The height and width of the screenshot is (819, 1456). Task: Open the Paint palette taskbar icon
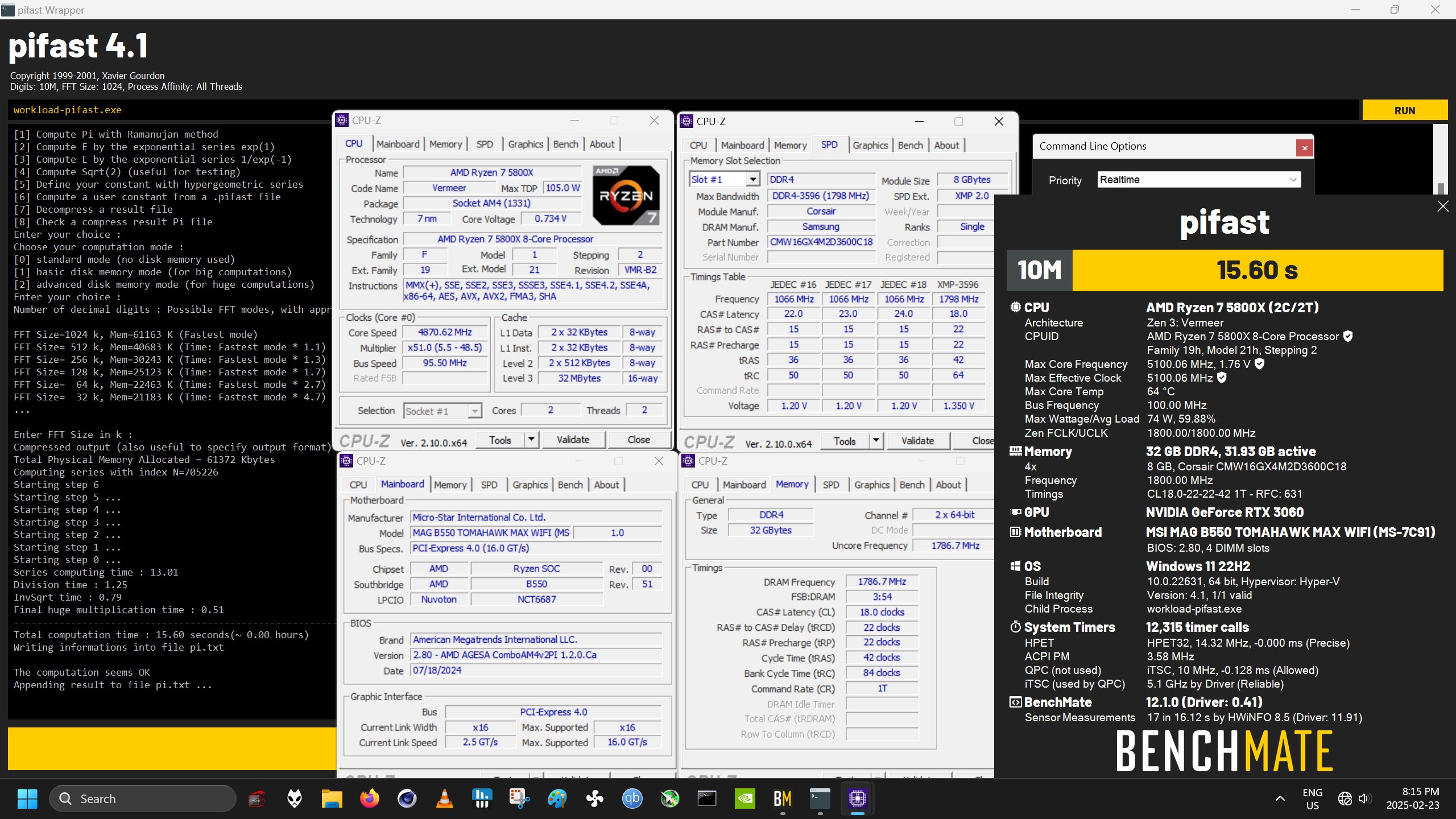point(557,799)
